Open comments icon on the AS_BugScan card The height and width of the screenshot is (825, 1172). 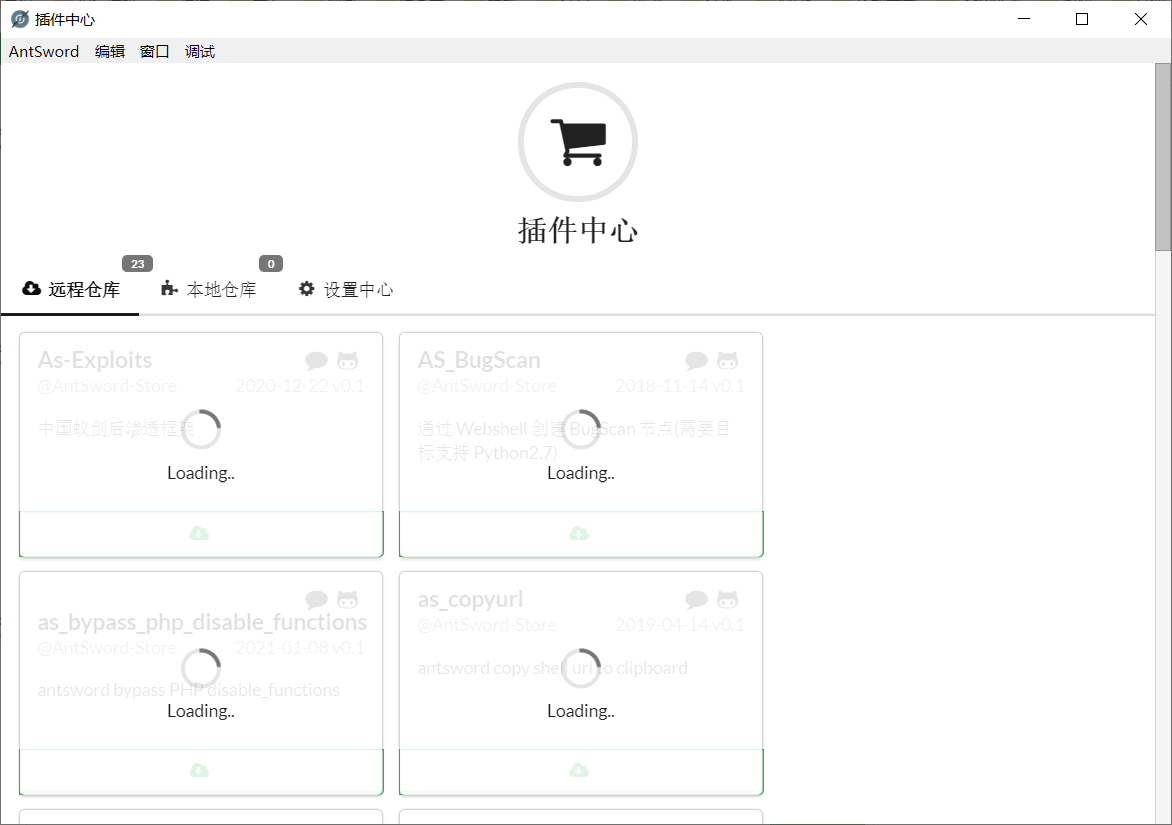pyautogui.click(x=696, y=360)
